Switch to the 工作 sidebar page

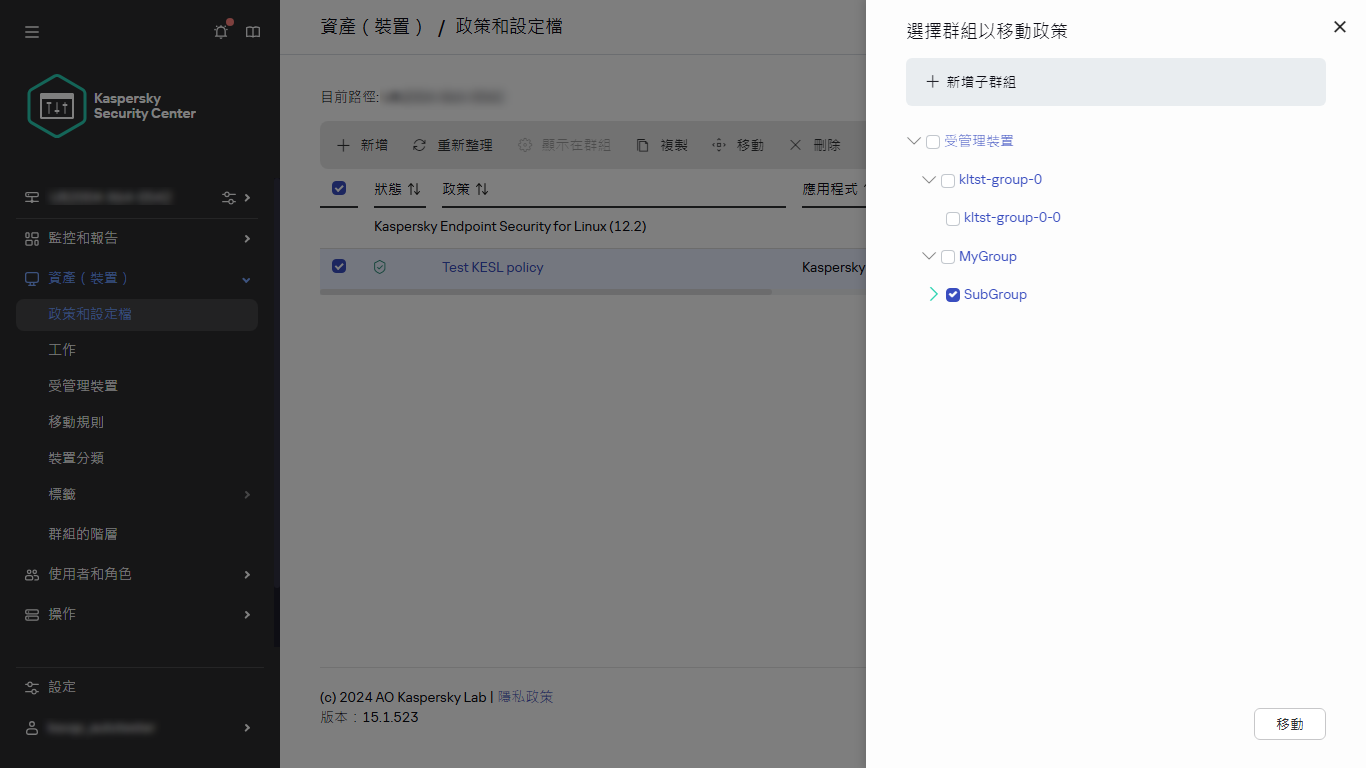point(61,349)
